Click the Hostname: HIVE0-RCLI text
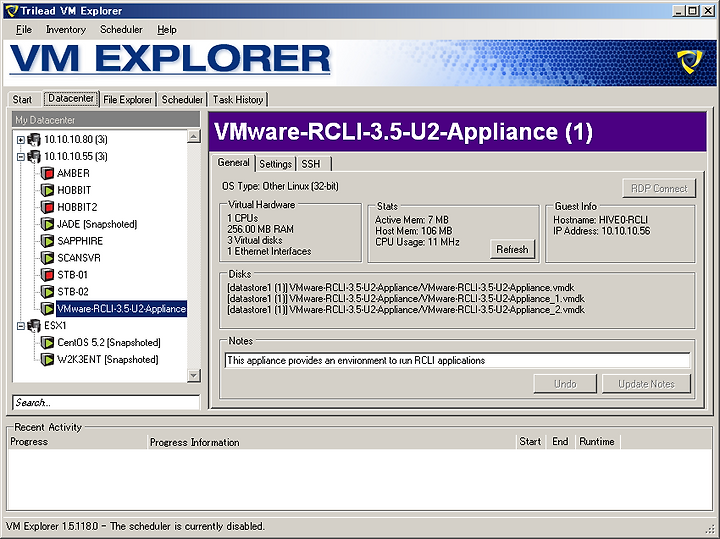 tap(600, 220)
